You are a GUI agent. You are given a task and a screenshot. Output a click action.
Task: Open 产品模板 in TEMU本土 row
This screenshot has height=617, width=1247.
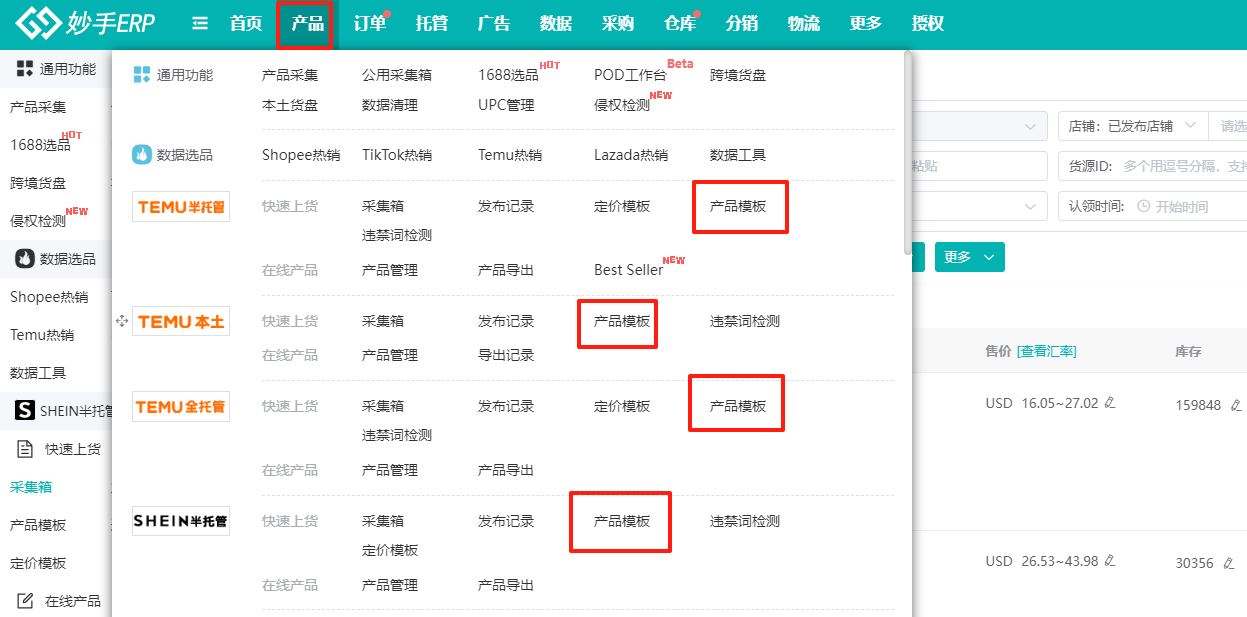coord(622,321)
